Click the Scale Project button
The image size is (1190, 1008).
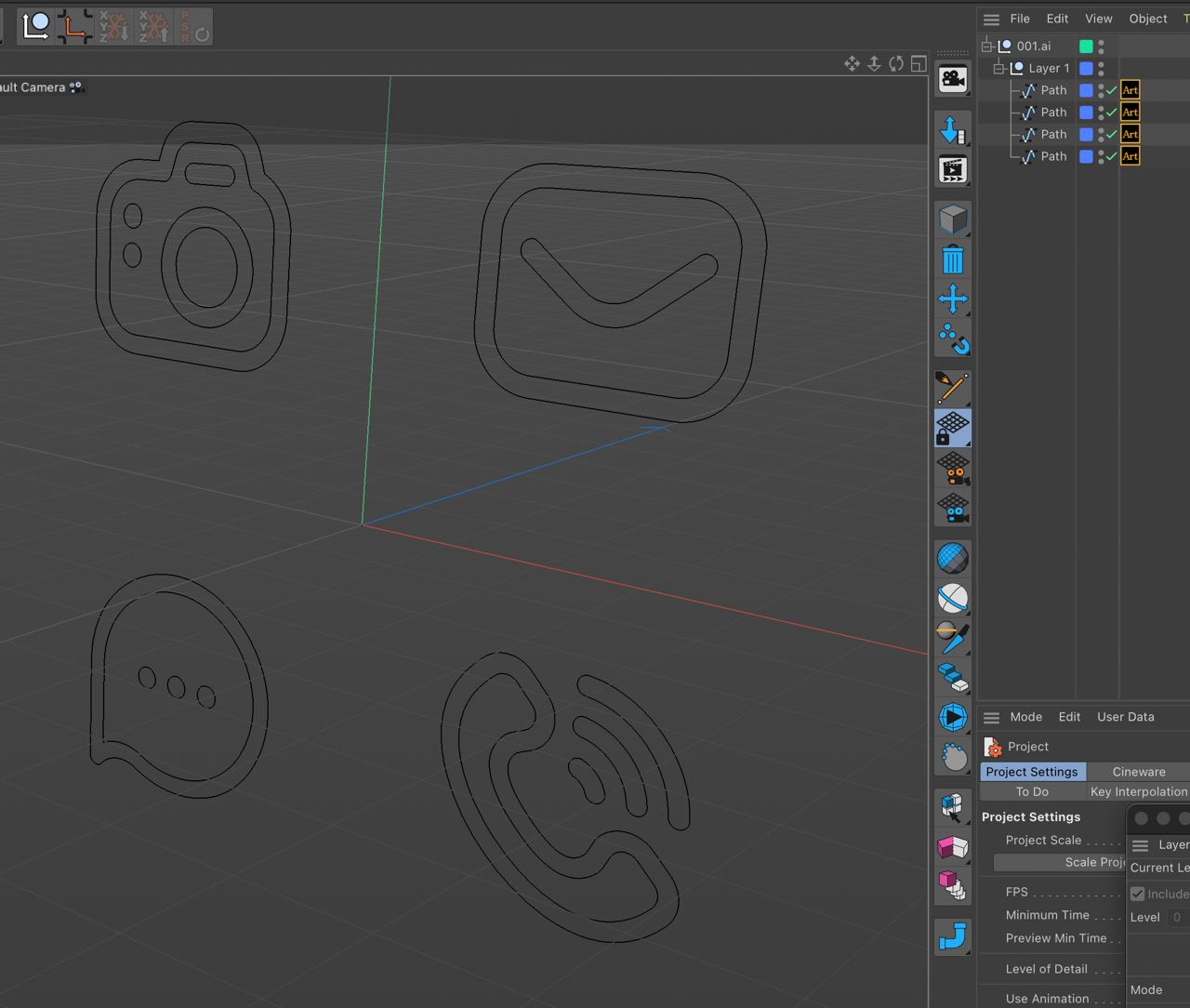click(x=1060, y=862)
